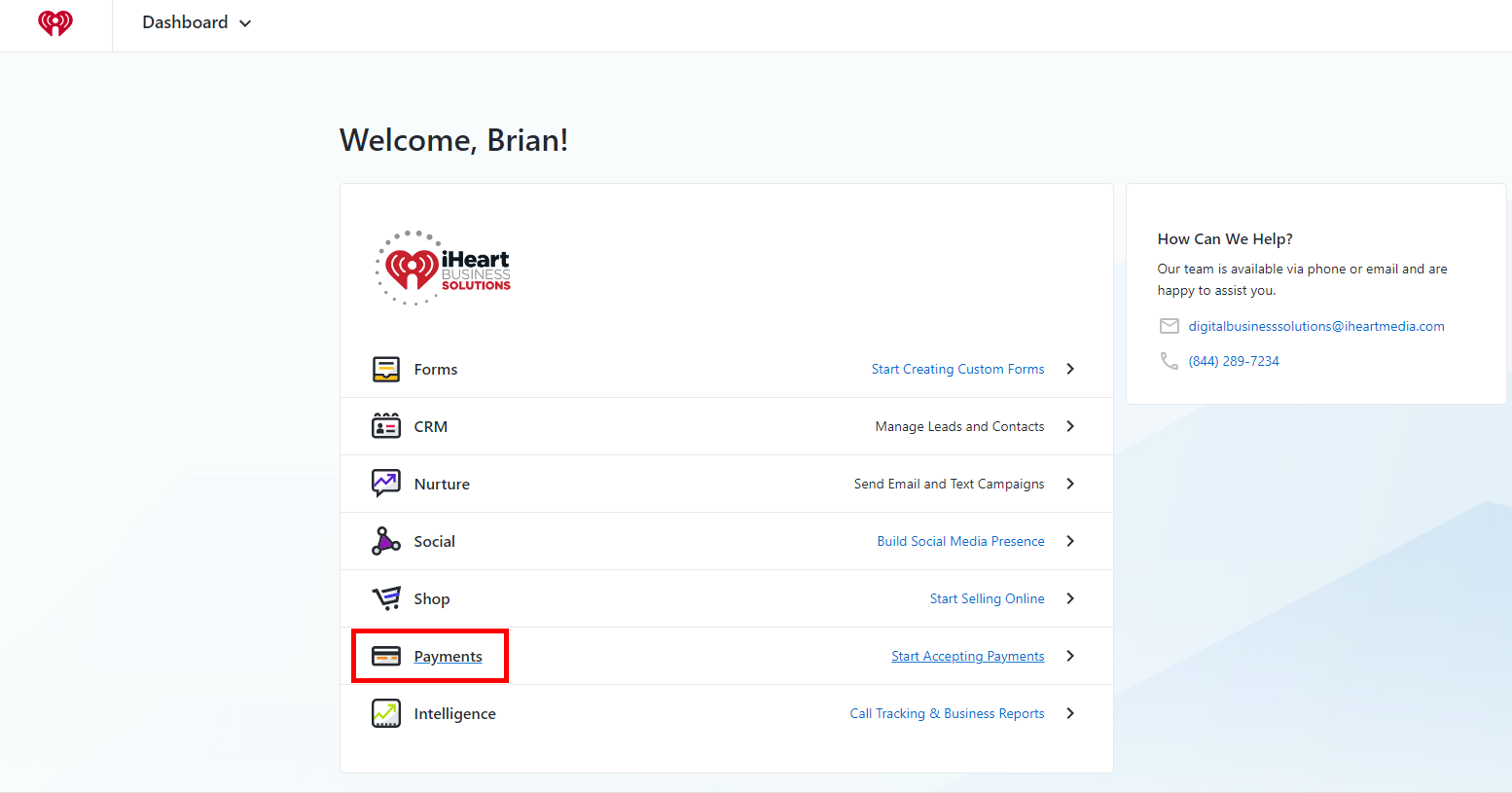Select the 'Welcome, Brian!' heading
Image resolution: width=1512 pixels, height=793 pixels.
pos(453,140)
